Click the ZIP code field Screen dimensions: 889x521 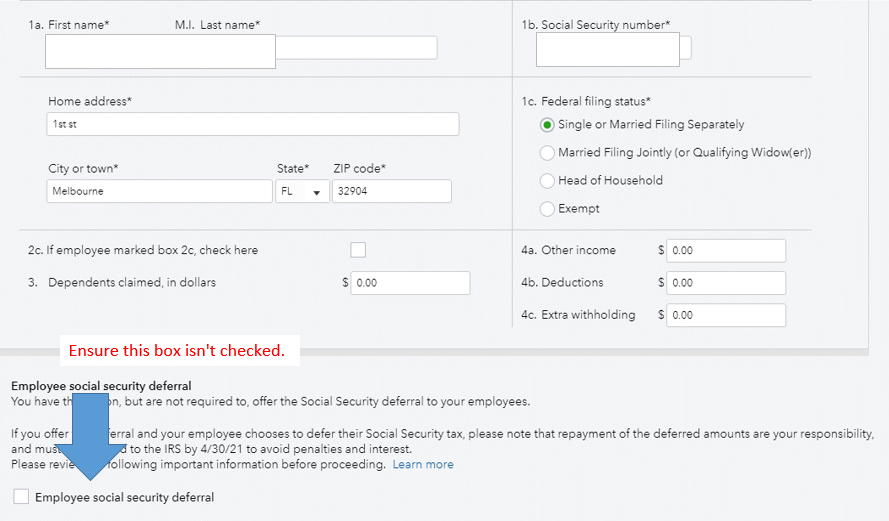click(x=392, y=191)
